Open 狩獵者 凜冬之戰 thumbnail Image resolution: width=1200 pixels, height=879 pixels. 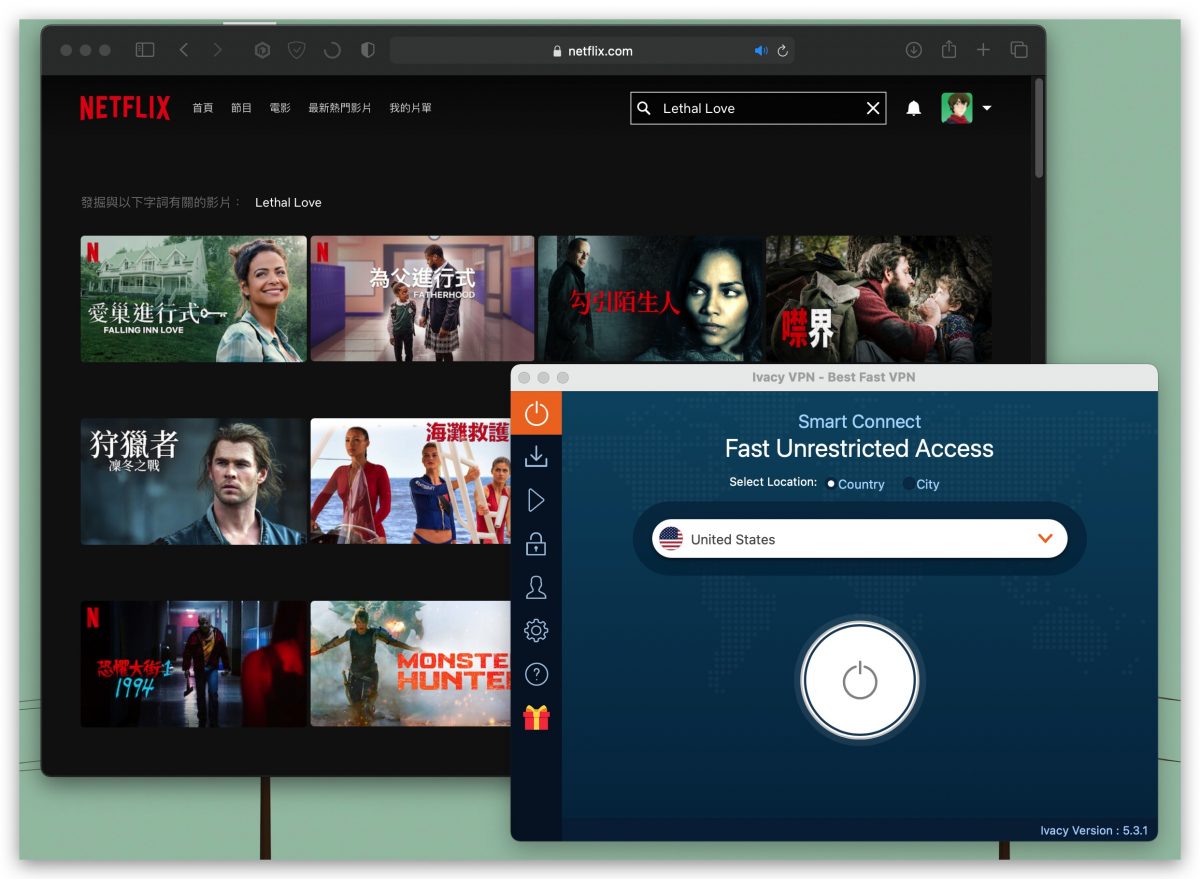[194, 481]
